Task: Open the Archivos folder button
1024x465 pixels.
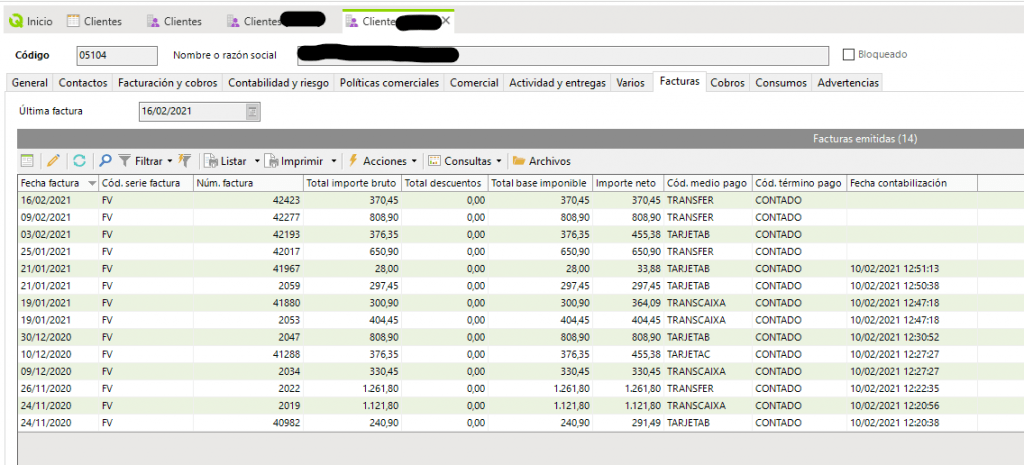Action: point(542,161)
